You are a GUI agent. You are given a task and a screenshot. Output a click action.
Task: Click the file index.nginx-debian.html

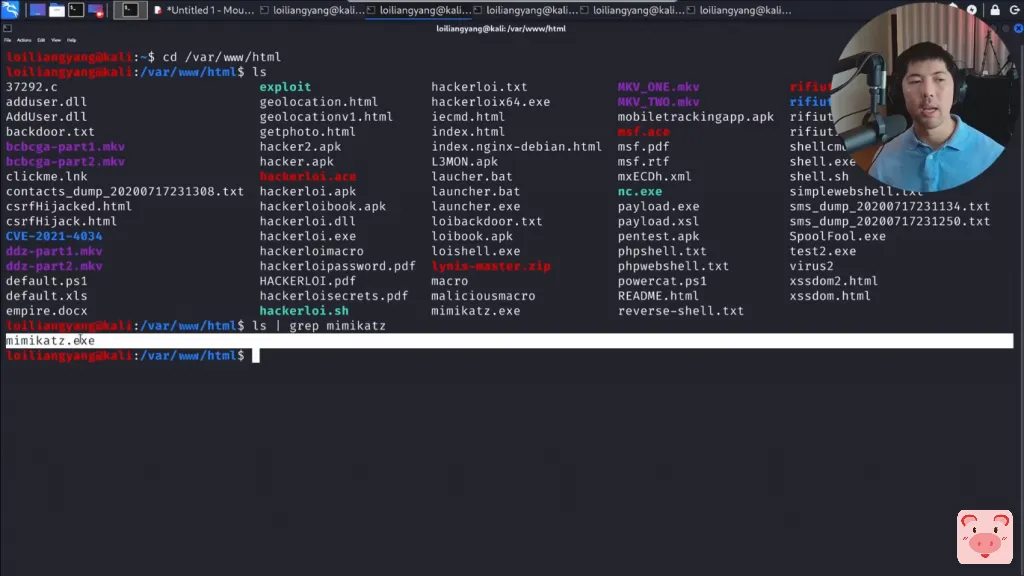pos(517,147)
